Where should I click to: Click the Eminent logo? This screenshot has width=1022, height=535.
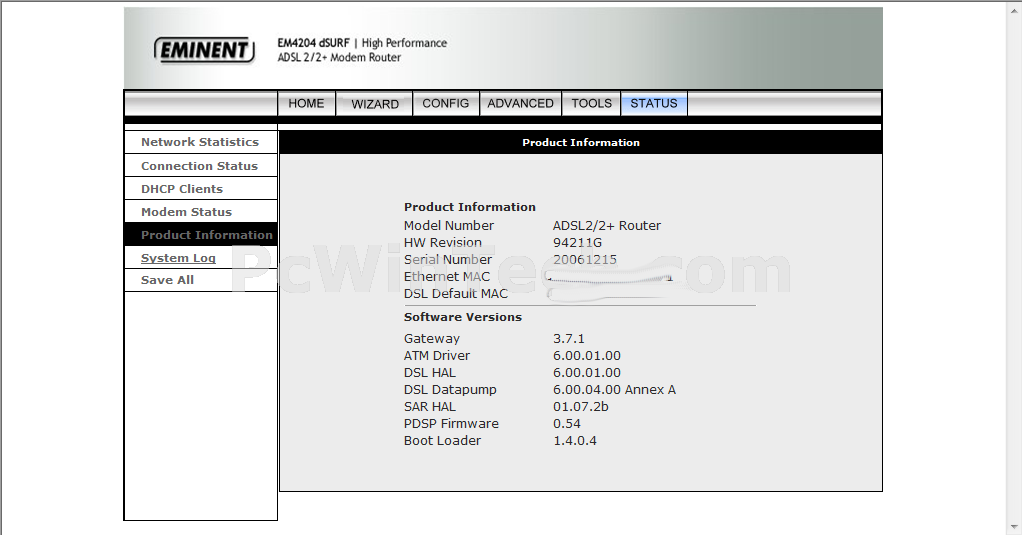[x=204, y=50]
